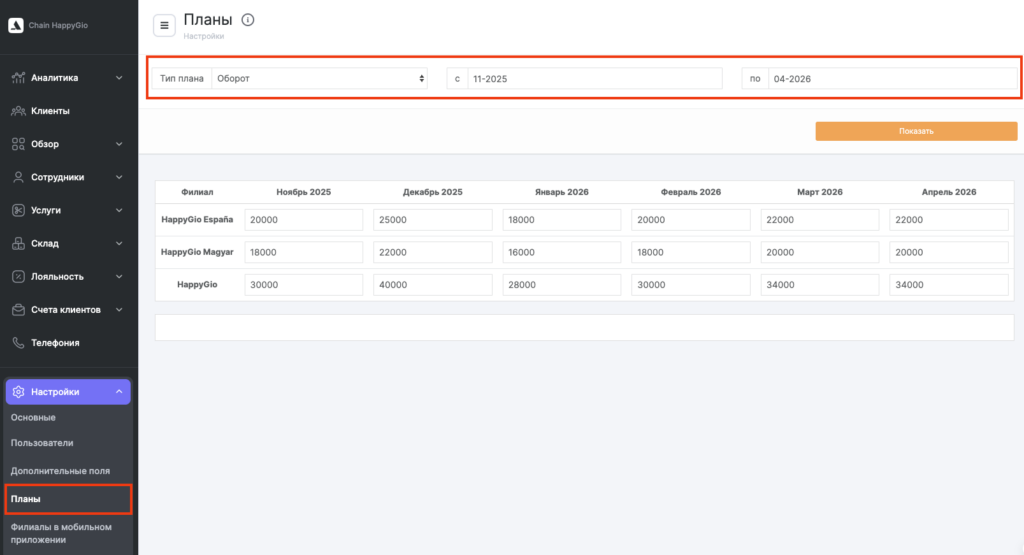The width and height of the screenshot is (1024, 555).
Task: Open Телефония section in sidebar
Action: 54,343
